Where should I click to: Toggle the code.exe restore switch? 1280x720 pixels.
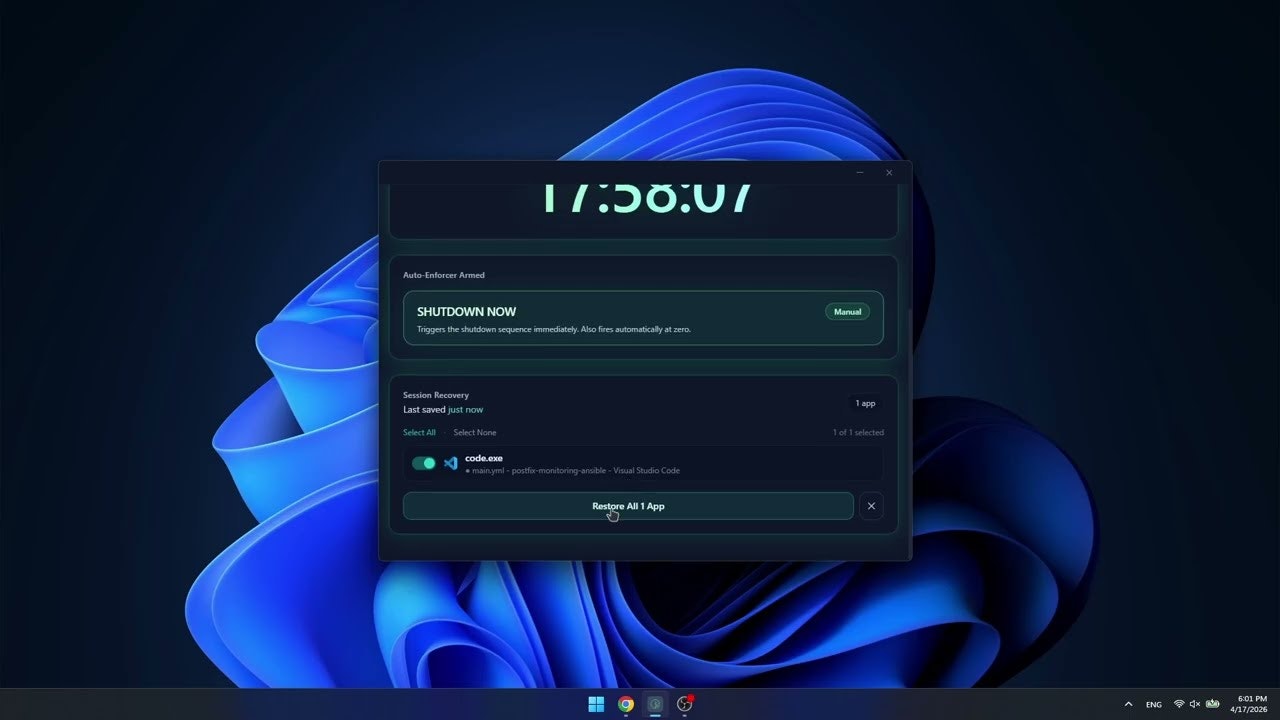tap(424, 463)
